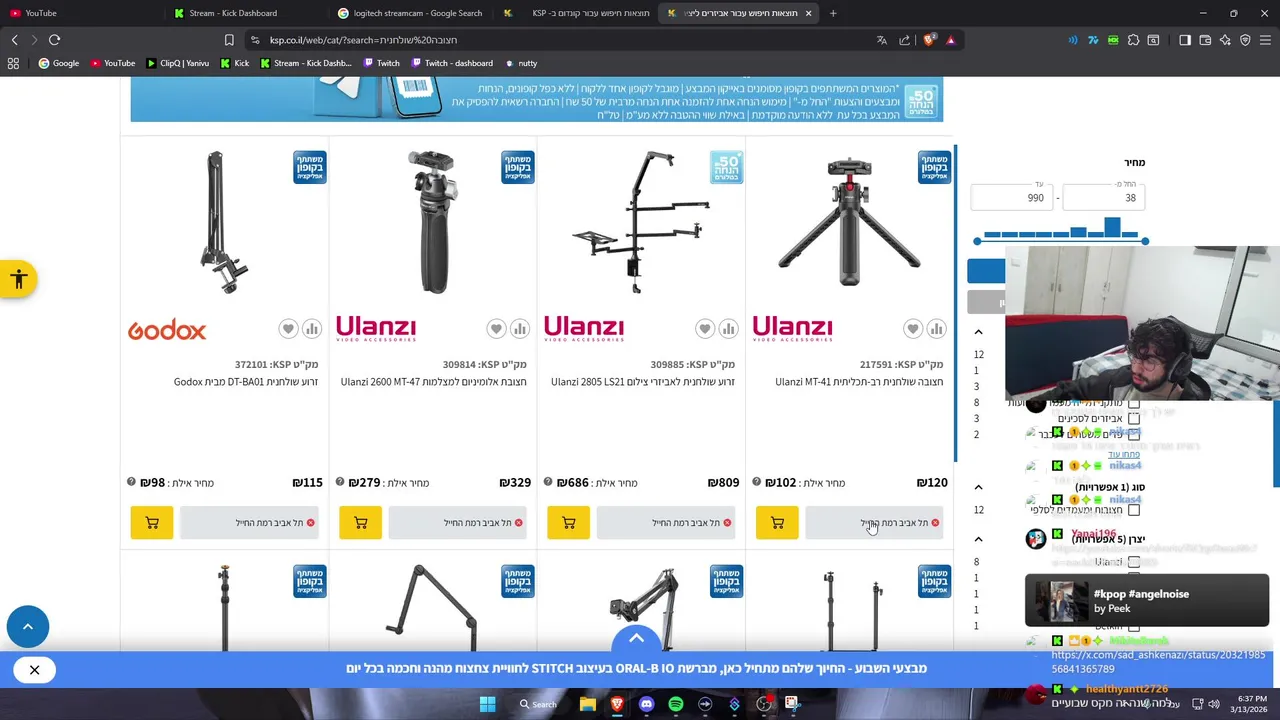
Task: Click the minimum price field 38
Action: (x=1103, y=198)
